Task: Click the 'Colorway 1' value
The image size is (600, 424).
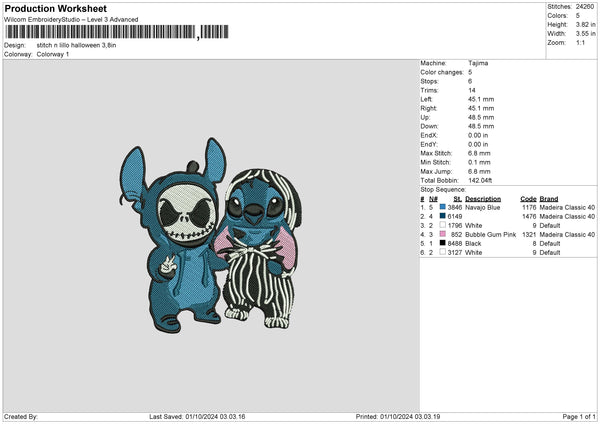Action: [x=53, y=54]
